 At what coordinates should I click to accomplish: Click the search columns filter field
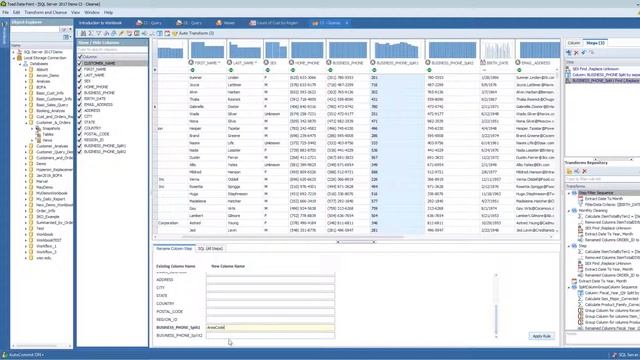click(112, 49)
